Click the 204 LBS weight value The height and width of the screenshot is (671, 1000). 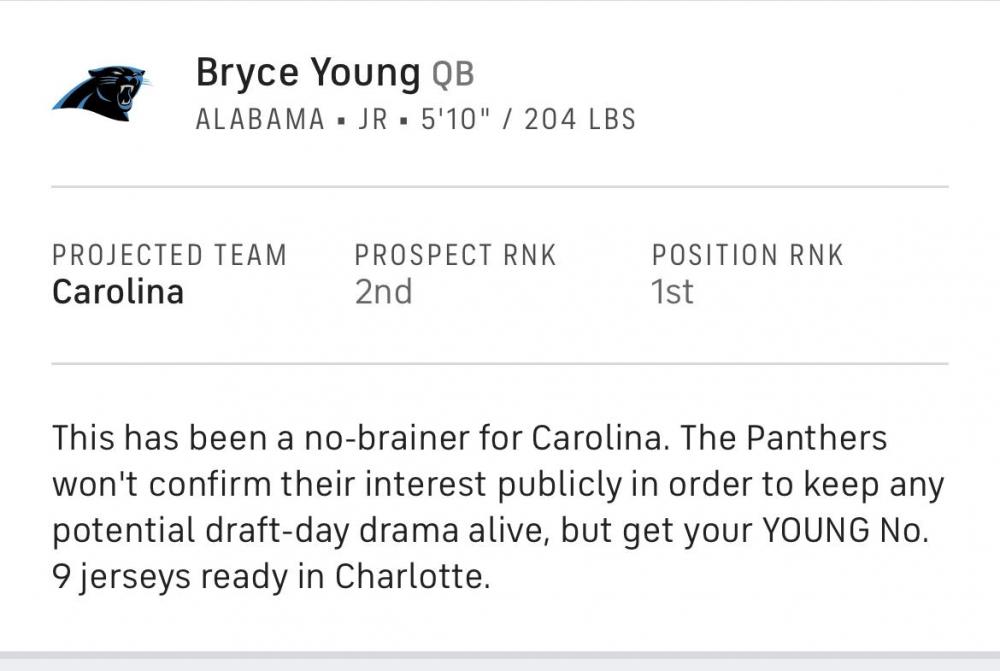(x=580, y=120)
